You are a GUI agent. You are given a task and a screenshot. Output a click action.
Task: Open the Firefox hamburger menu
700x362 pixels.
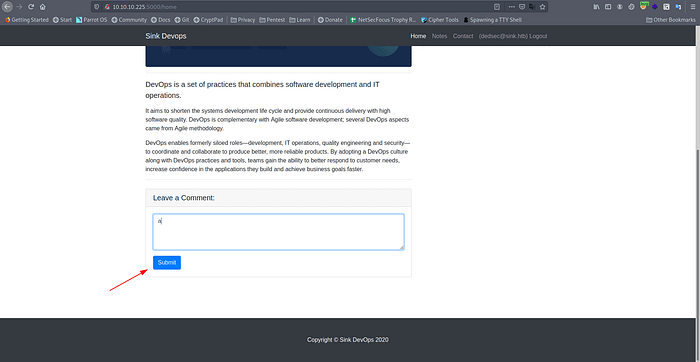[693, 7]
